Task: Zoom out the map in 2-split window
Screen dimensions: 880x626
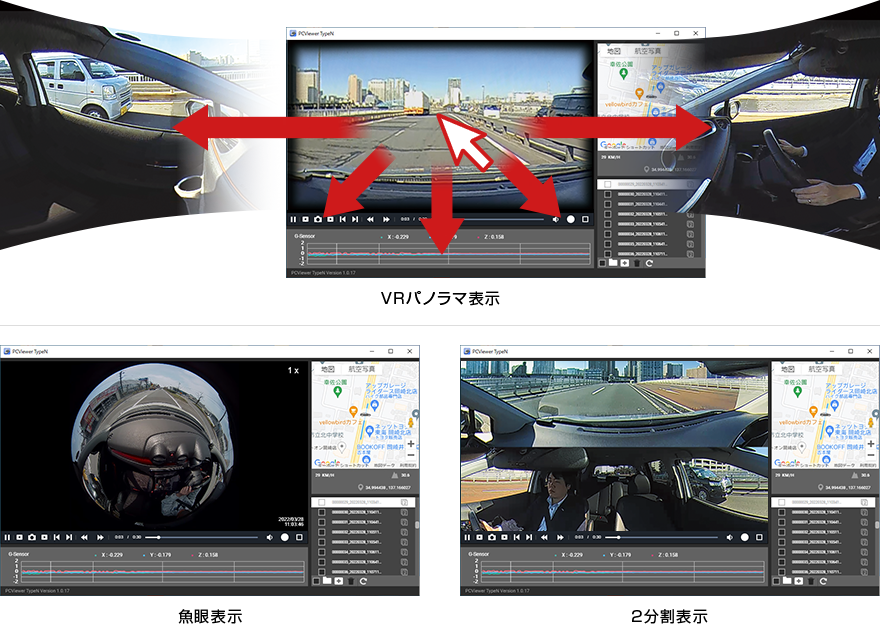Action: (871, 455)
